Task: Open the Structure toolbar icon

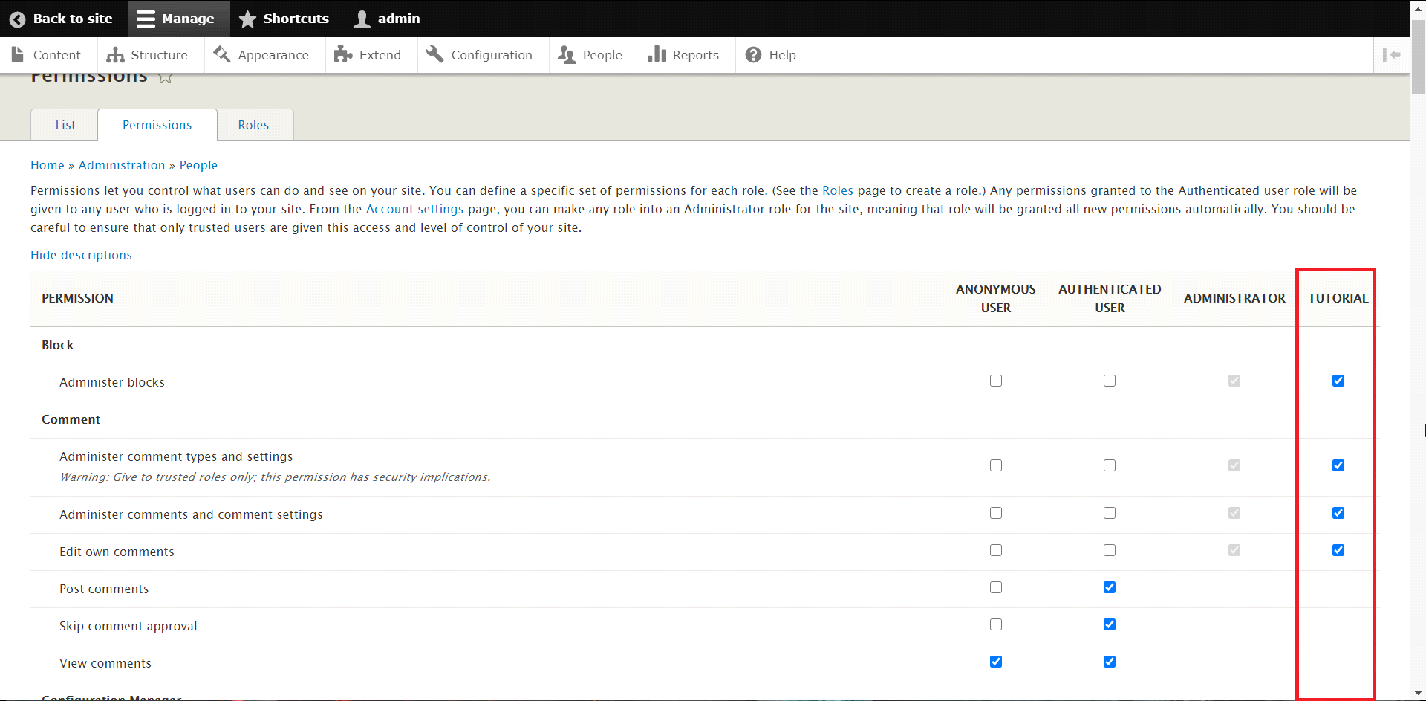Action: pyautogui.click(x=115, y=55)
